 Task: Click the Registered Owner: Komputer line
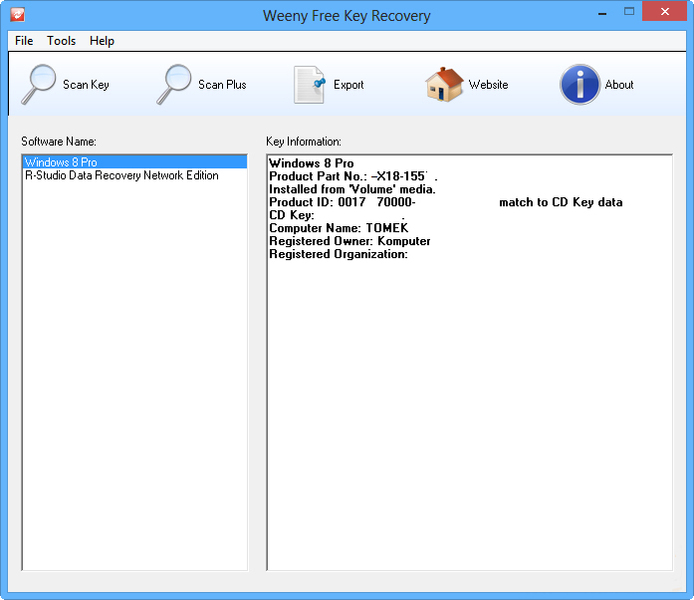coord(350,241)
